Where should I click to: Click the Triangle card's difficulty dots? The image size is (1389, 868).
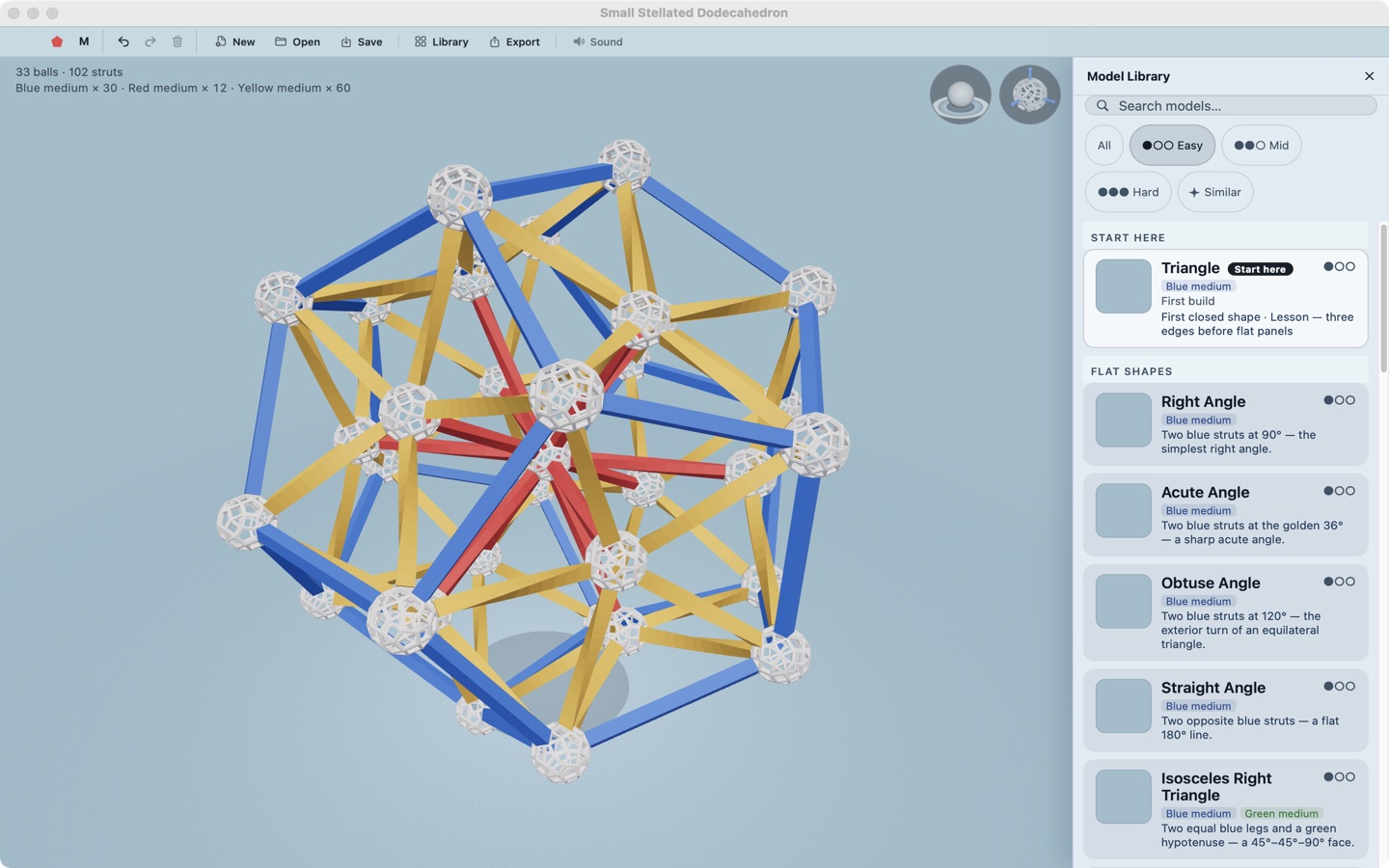tap(1339, 267)
